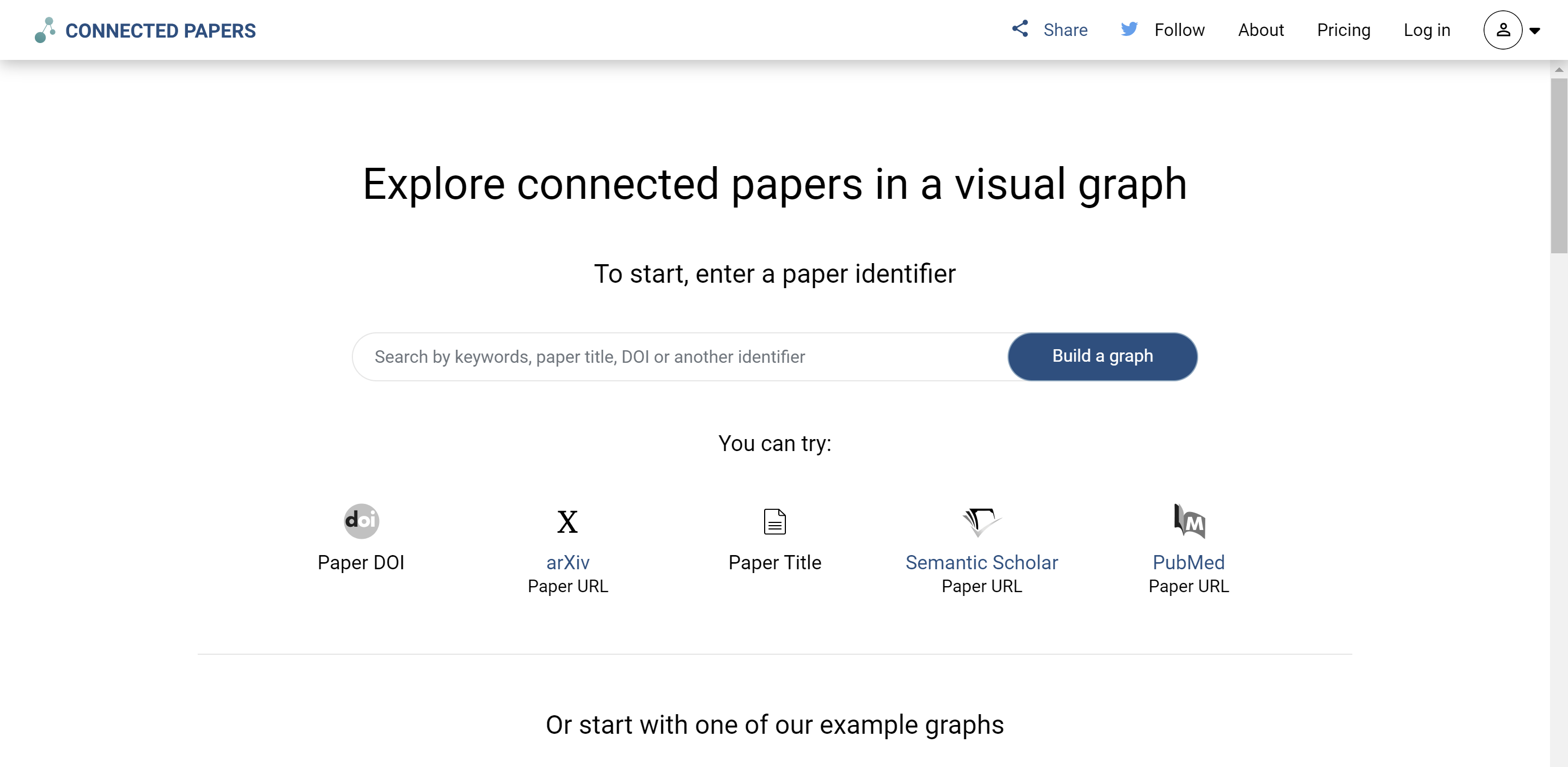Click the PubMed logo icon

(x=1189, y=521)
